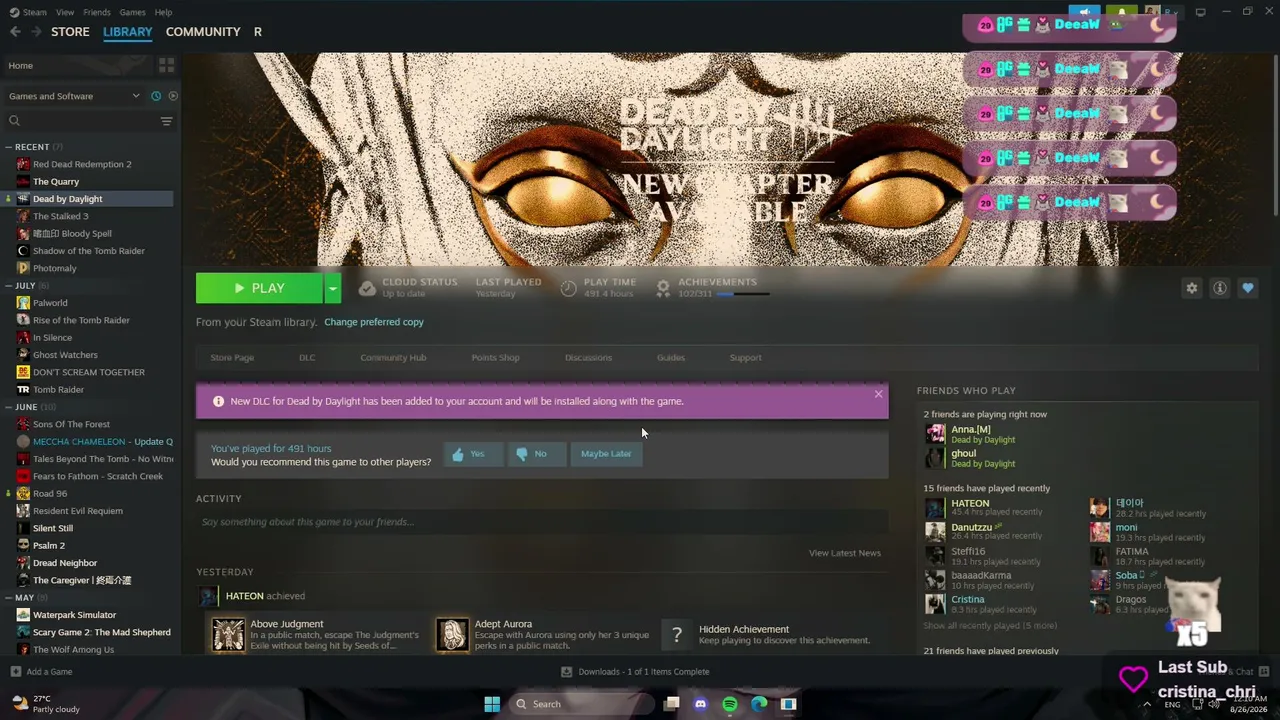
Task: Open the Discussions link
Action: [x=588, y=357]
